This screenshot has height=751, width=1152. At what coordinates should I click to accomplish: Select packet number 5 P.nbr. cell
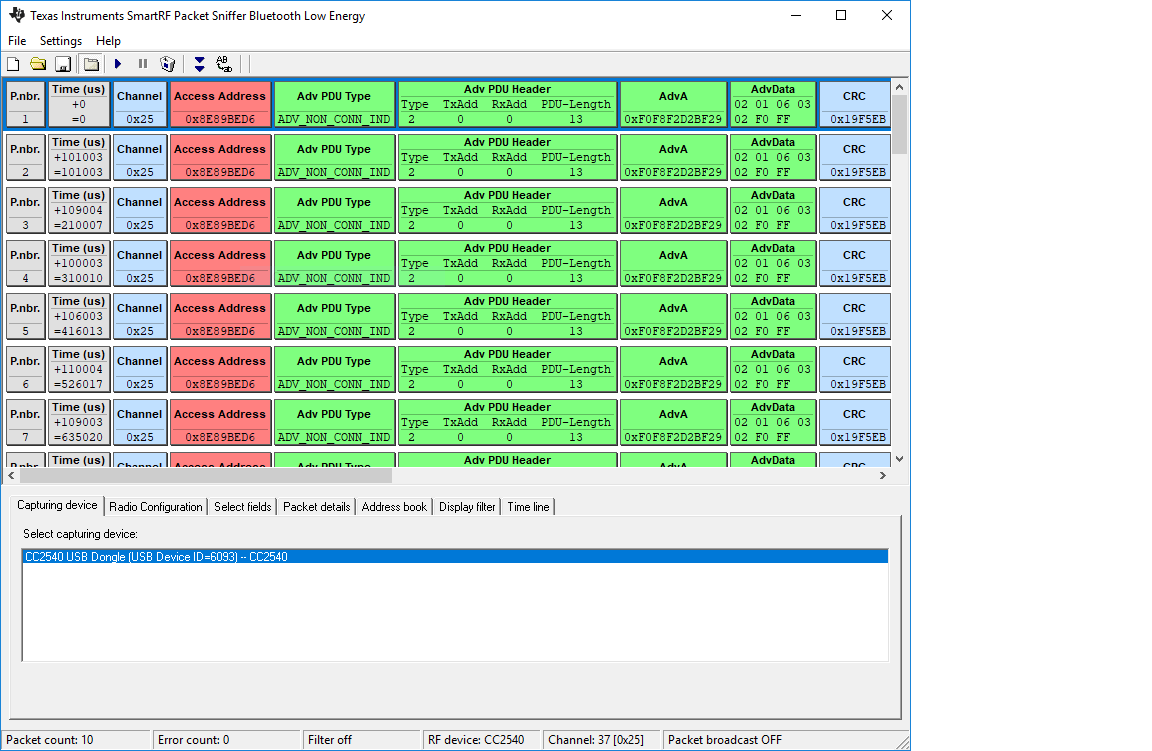[x=25, y=316]
